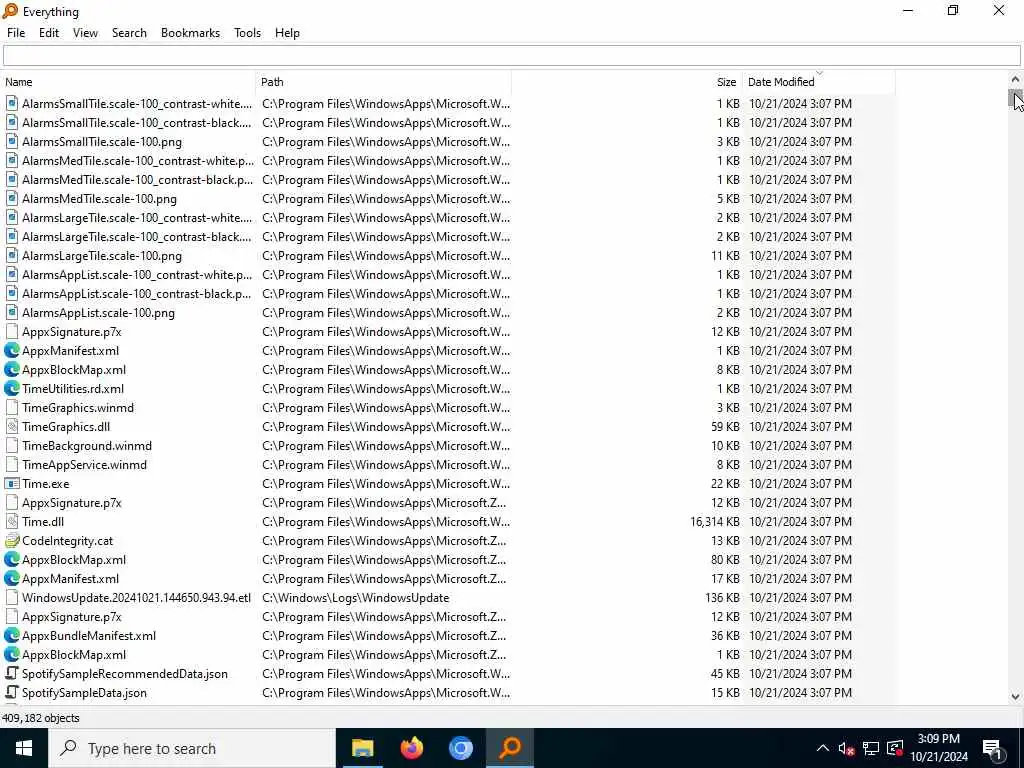Click the 409,182 objects status bar text
1024x768 pixels.
click(40, 718)
